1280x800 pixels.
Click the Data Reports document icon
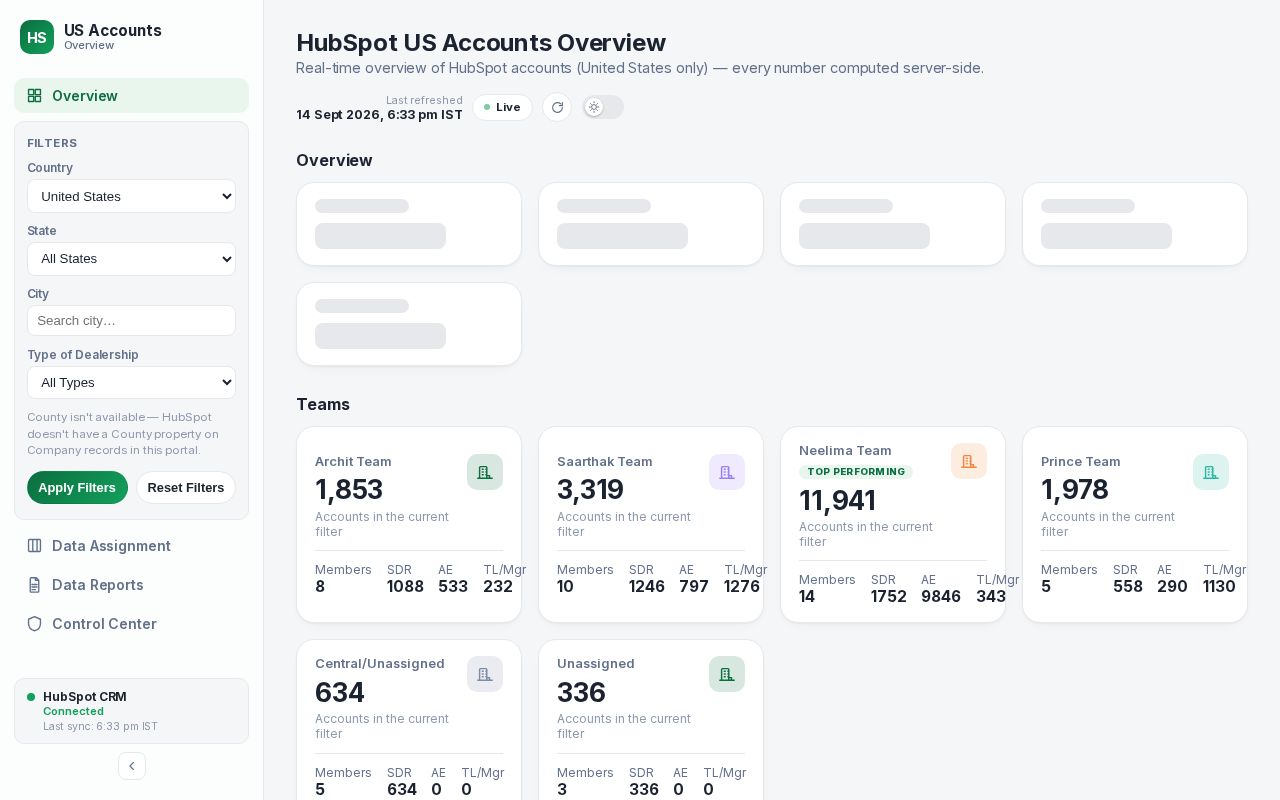(34, 585)
